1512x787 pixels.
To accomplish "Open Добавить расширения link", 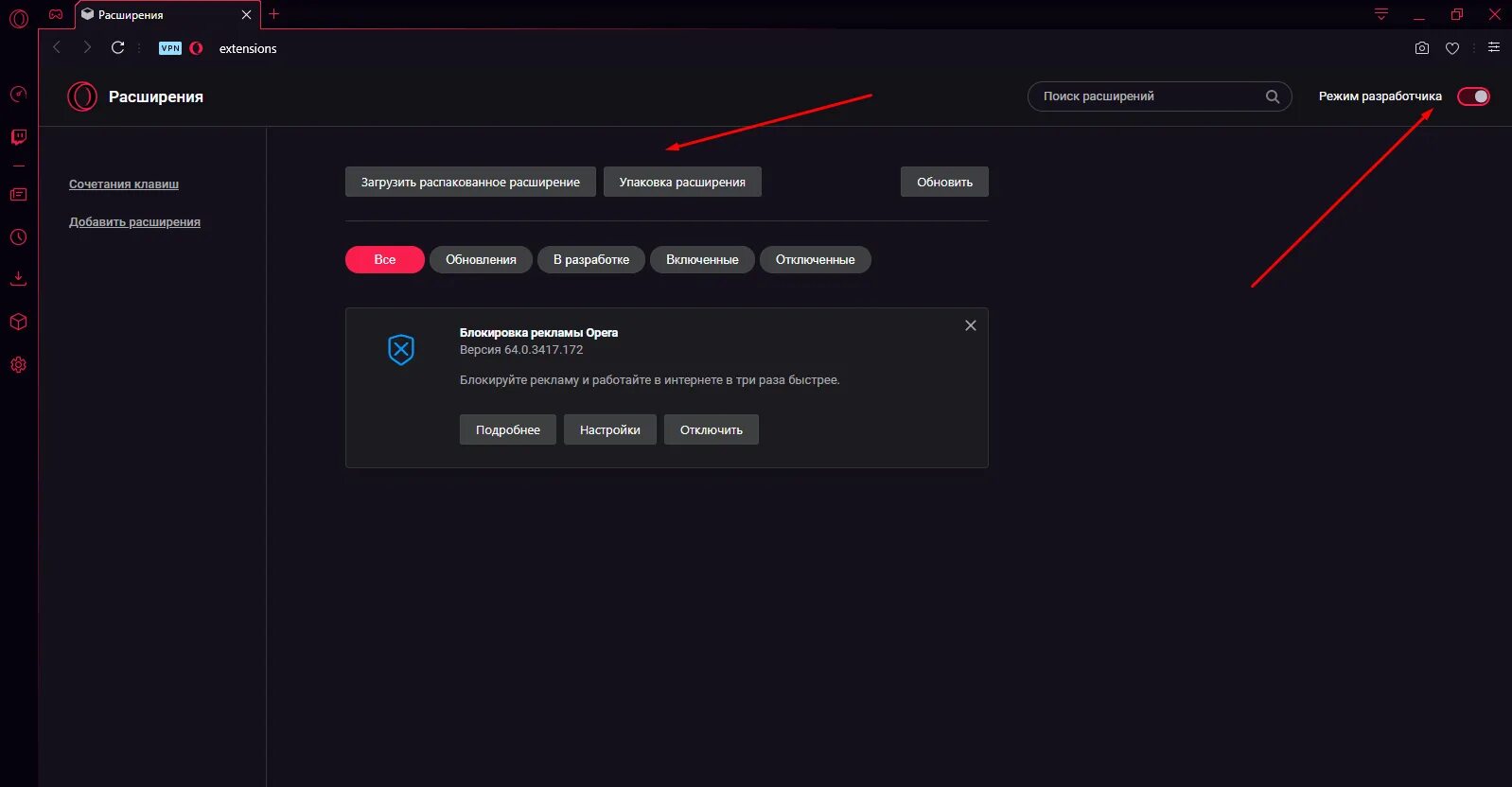I will [134, 222].
